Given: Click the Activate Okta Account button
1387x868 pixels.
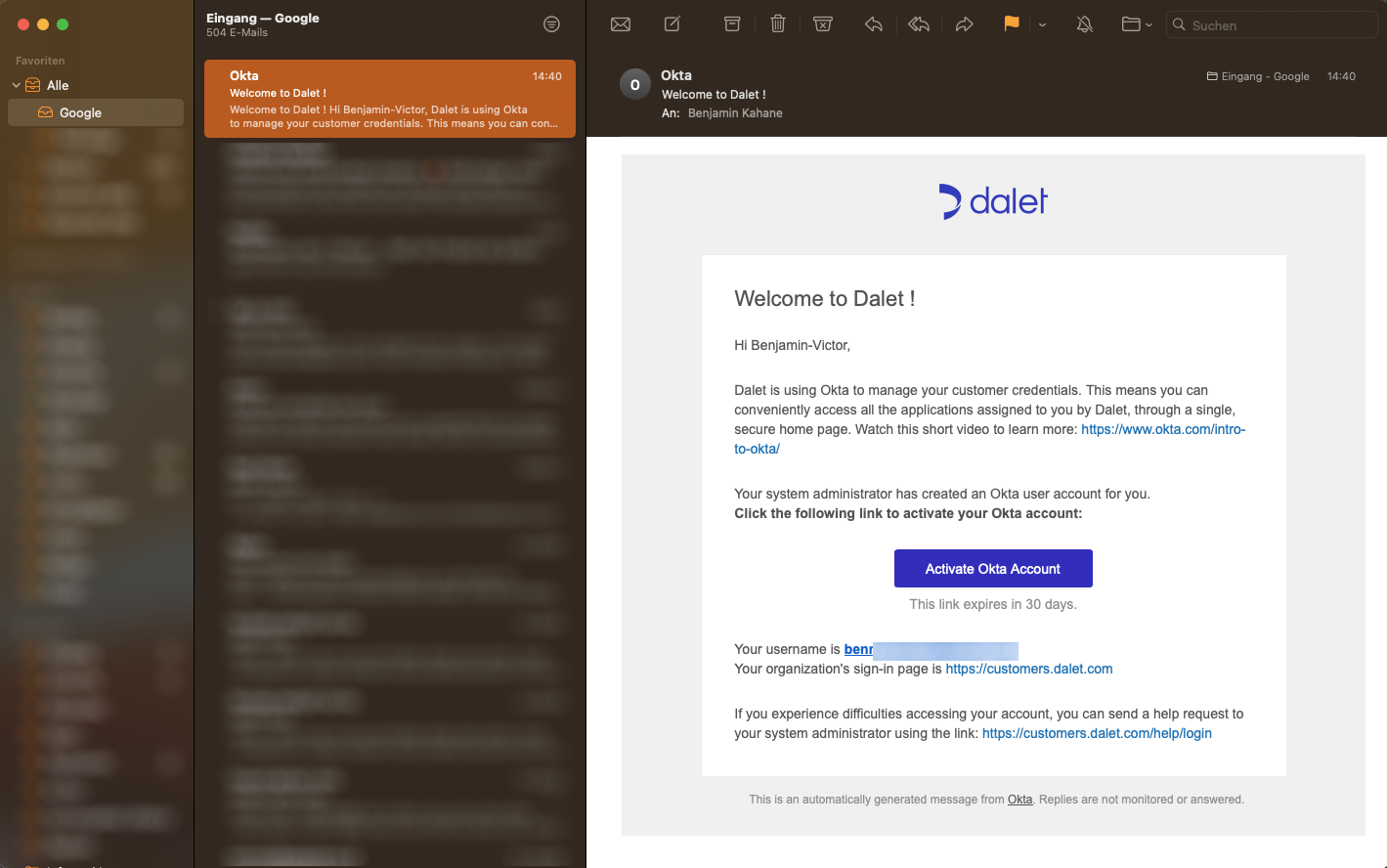Looking at the screenshot, I should [x=993, y=569].
